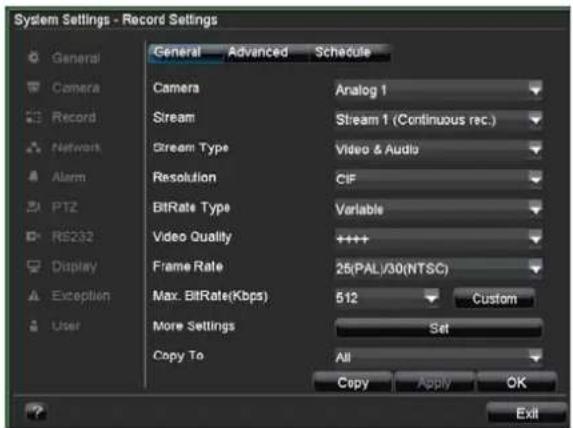Click the Camera icon in sidebar
573x428 pixels.
(x=34, y=87)
